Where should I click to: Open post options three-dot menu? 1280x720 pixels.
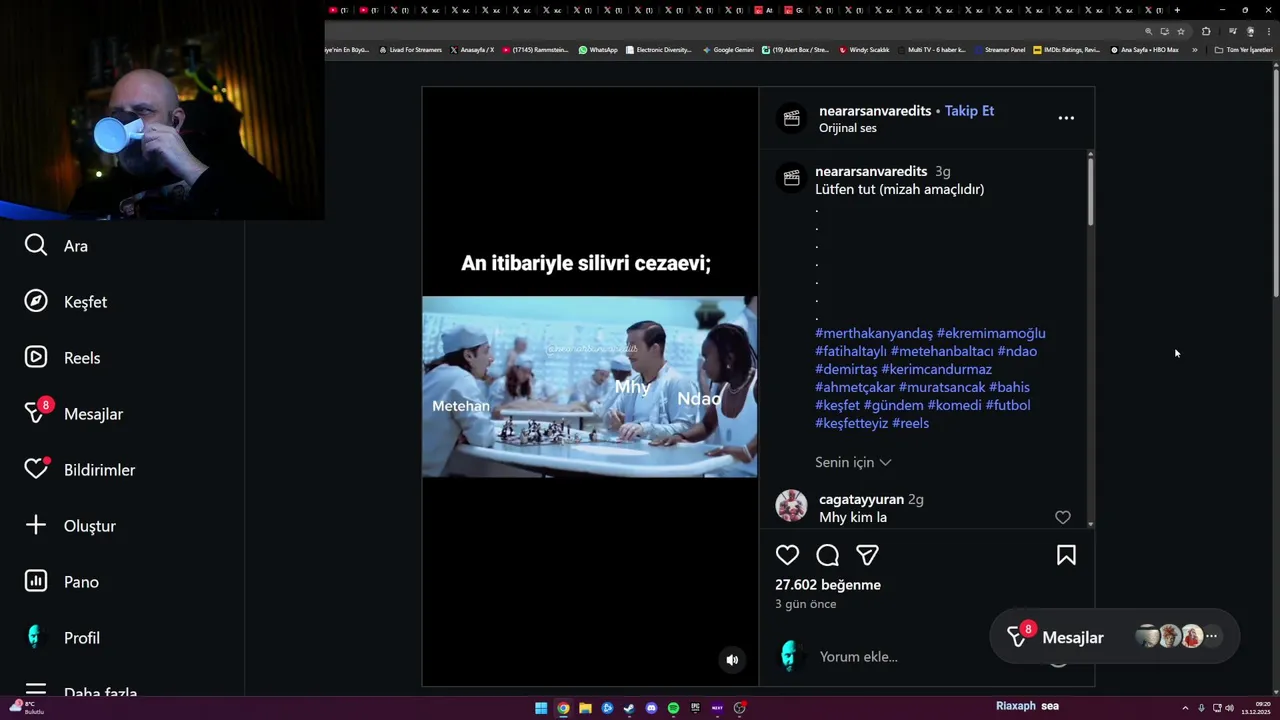(x=1066, y=118)
